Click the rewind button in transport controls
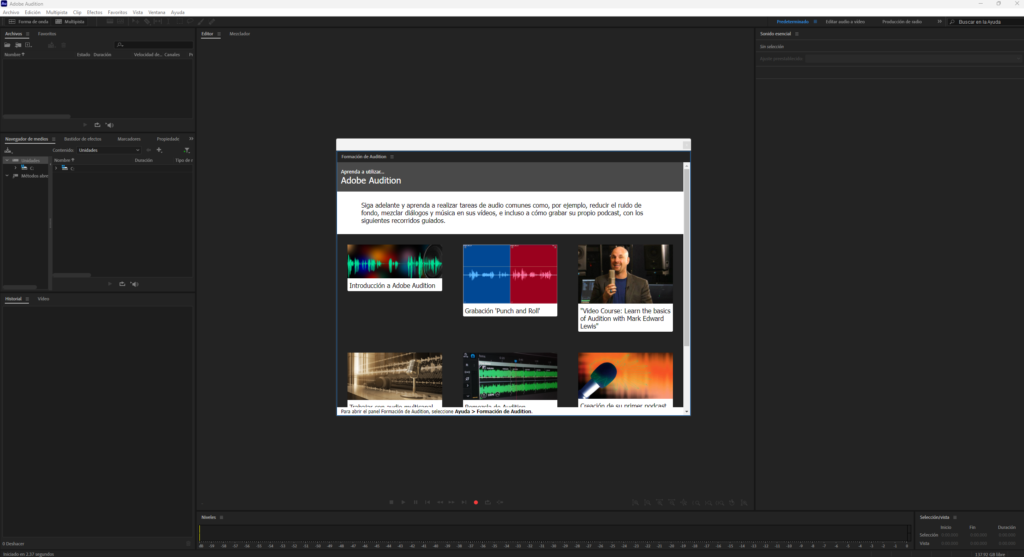Image resolution: width=1024 pixels, height=557 pixels. 440,502
